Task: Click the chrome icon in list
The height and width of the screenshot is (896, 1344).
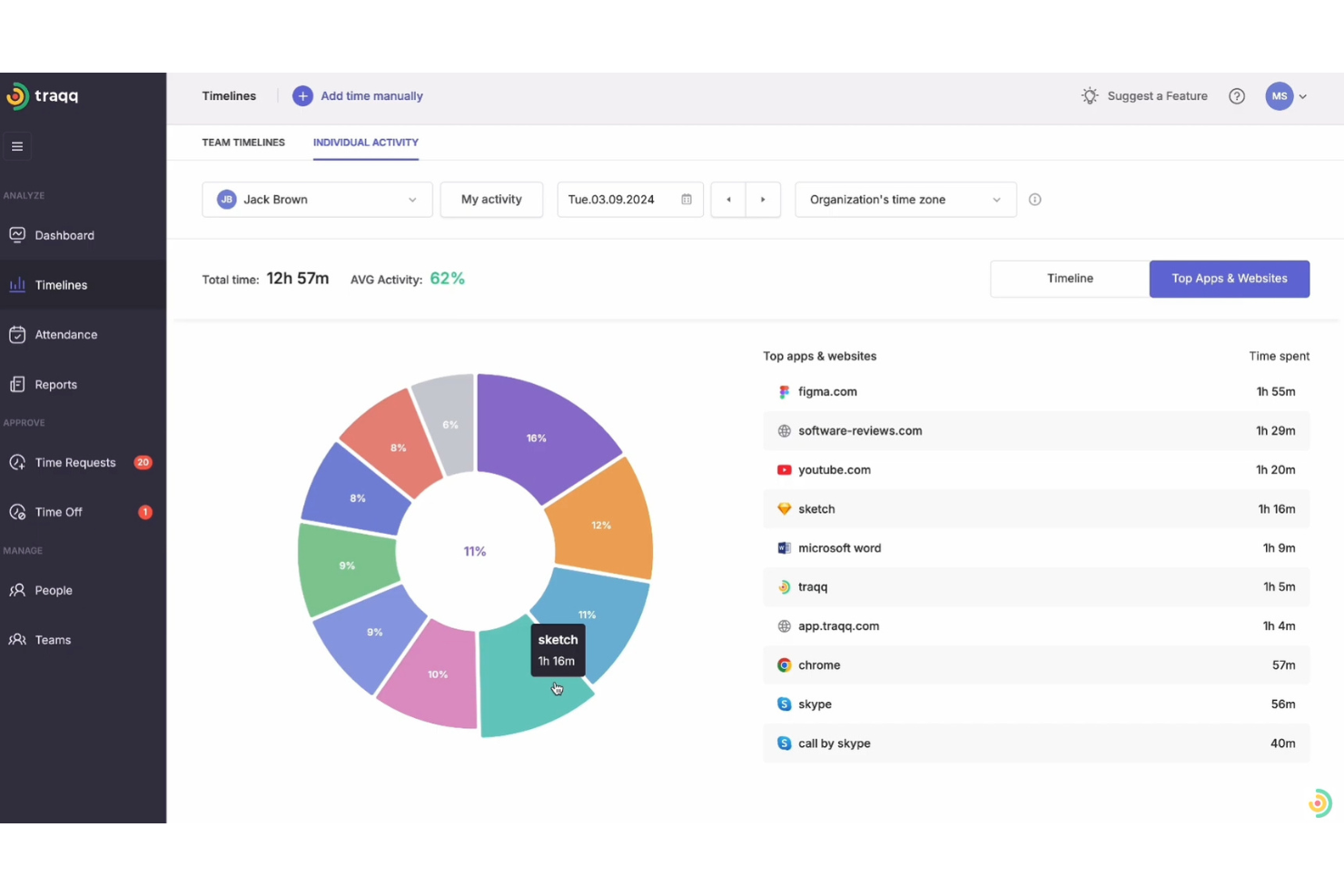Action: [784, 665]
